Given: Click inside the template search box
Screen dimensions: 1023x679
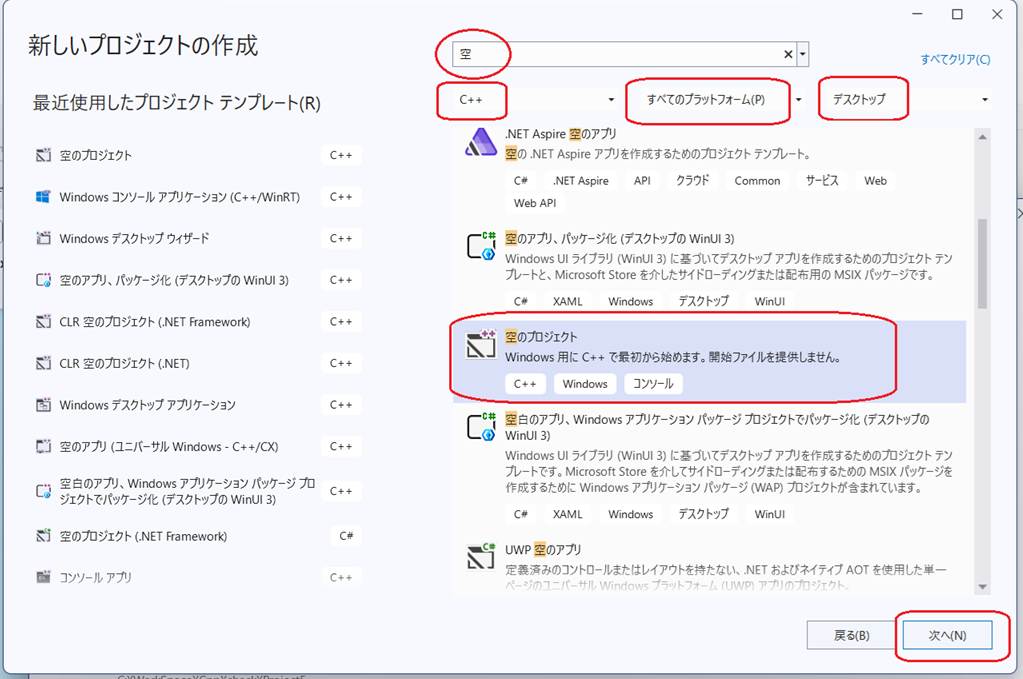Looking at the screenshot, I should (617, 54).
